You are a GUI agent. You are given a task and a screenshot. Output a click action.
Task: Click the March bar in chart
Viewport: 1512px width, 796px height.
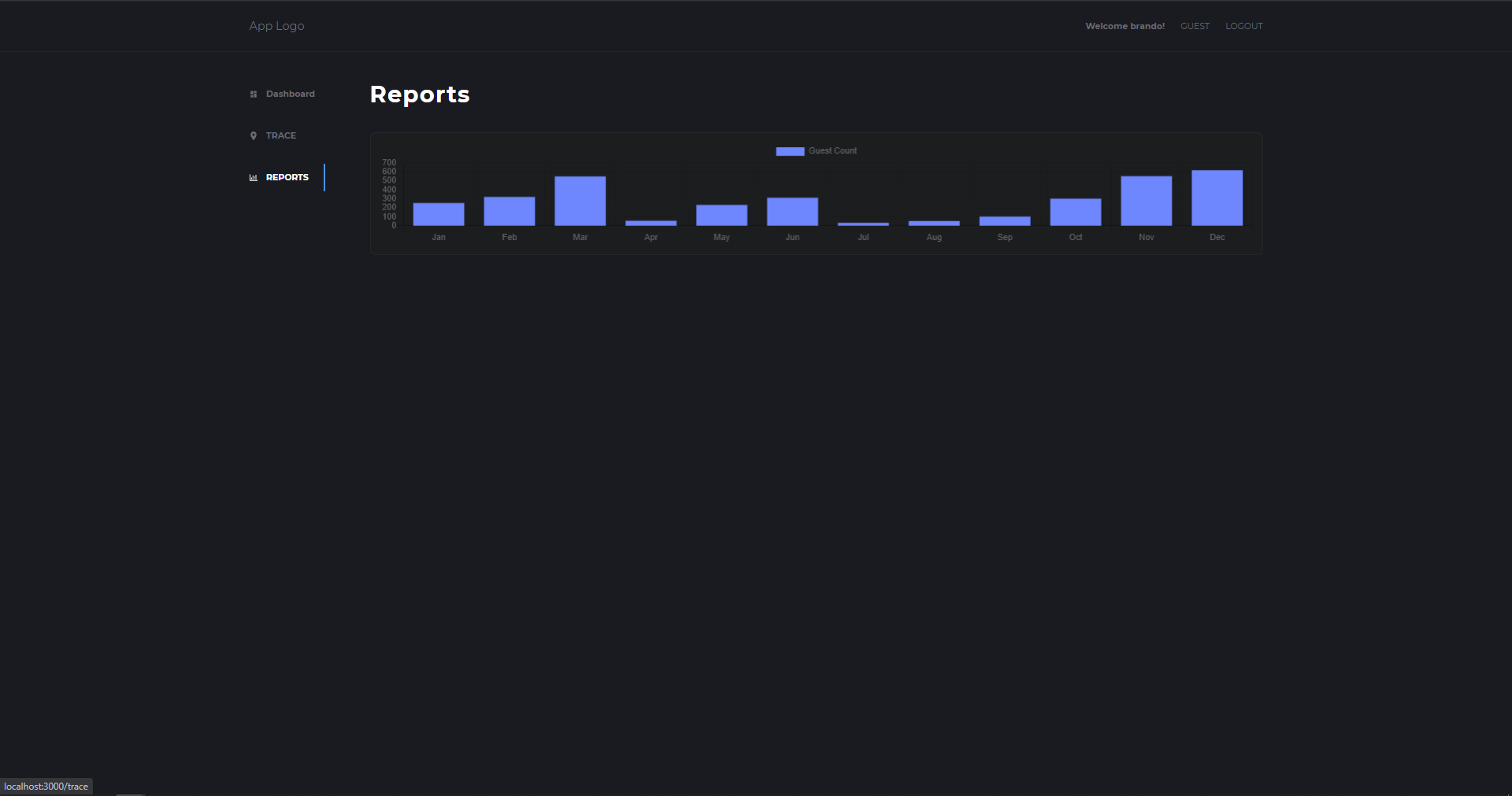[580, 201]
